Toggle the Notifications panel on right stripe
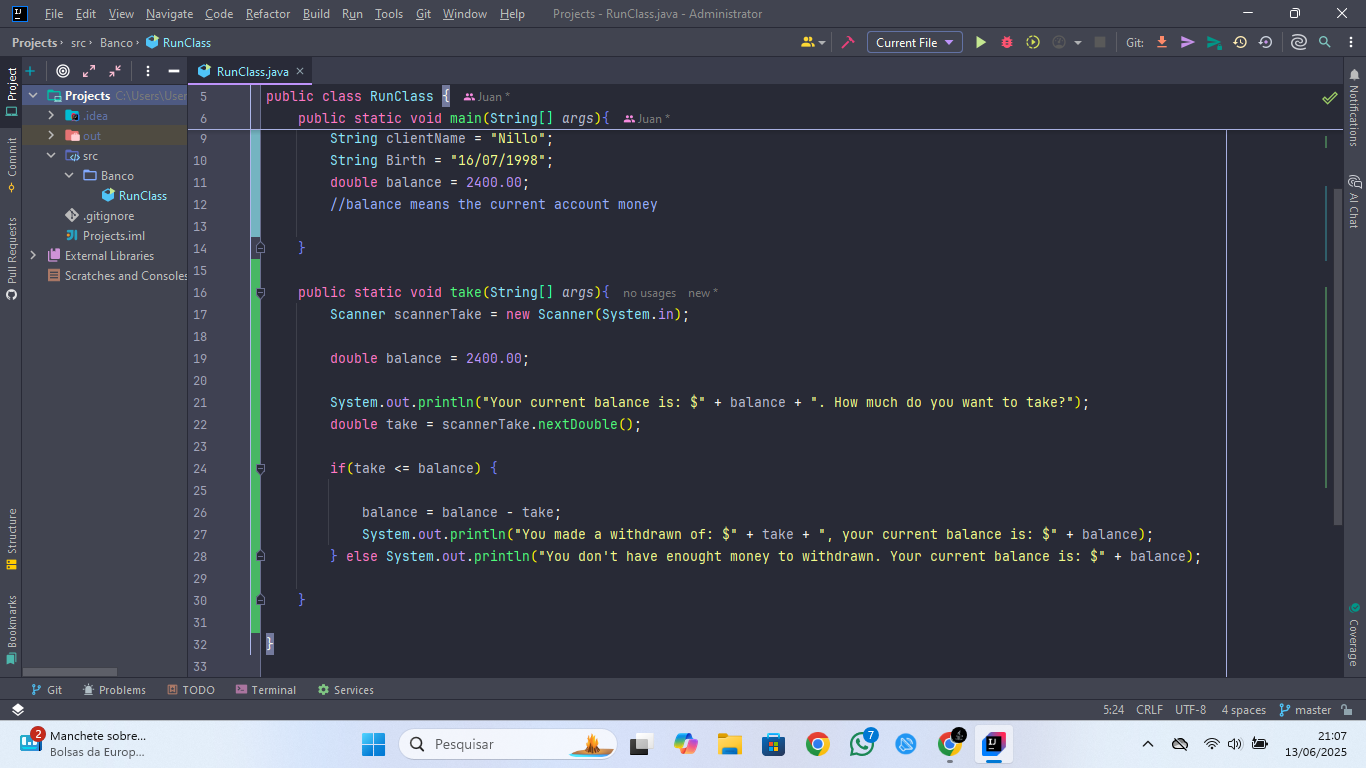This screenshot has width=1366, height=768. point(1354,108)
